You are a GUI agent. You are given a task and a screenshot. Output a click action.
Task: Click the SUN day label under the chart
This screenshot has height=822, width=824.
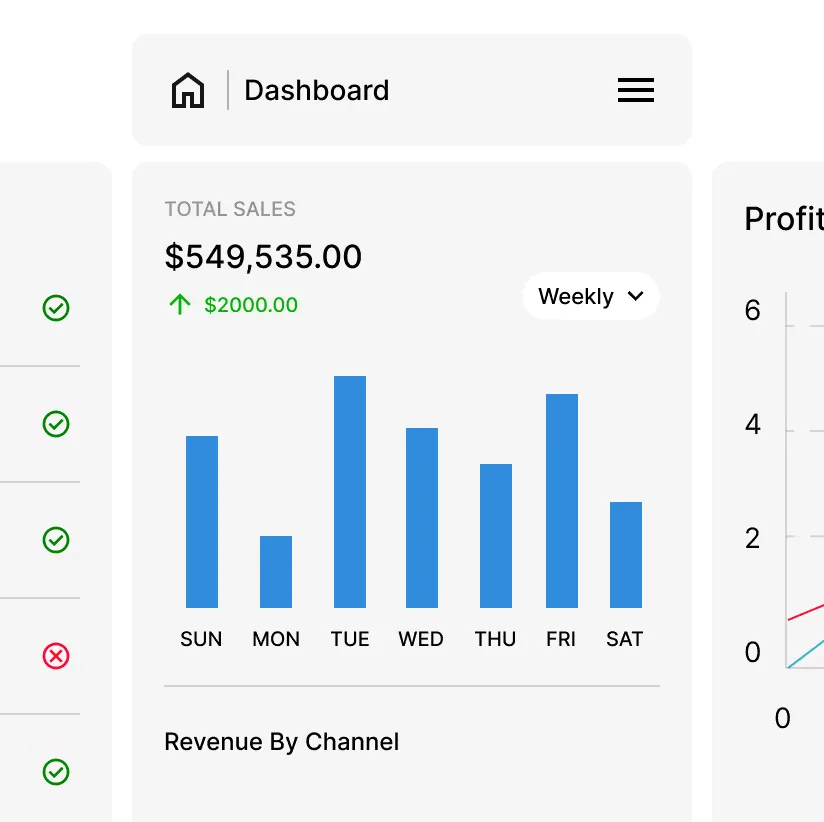tap(201, 639)
